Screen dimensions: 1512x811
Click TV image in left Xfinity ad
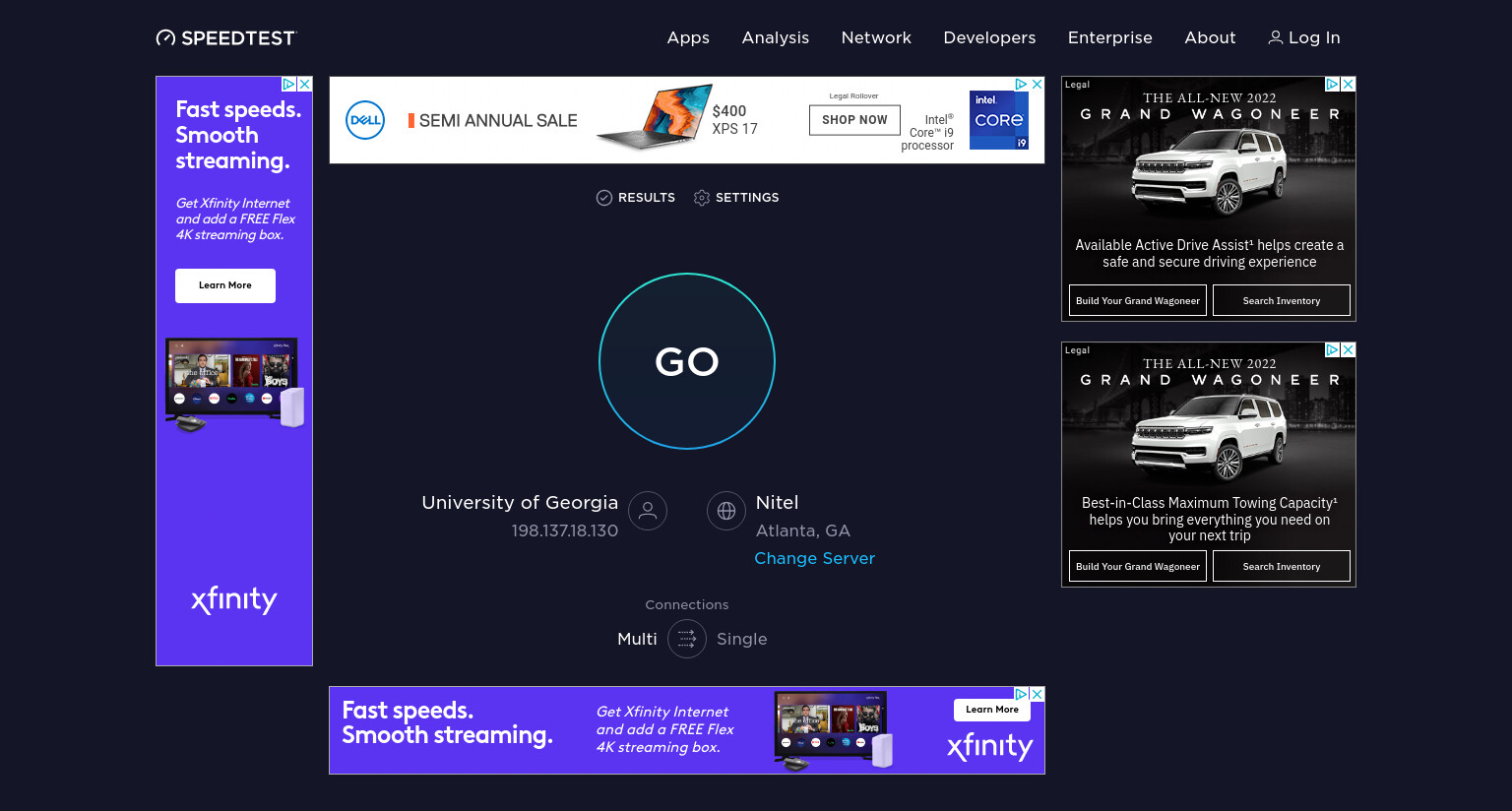point(234,385)
